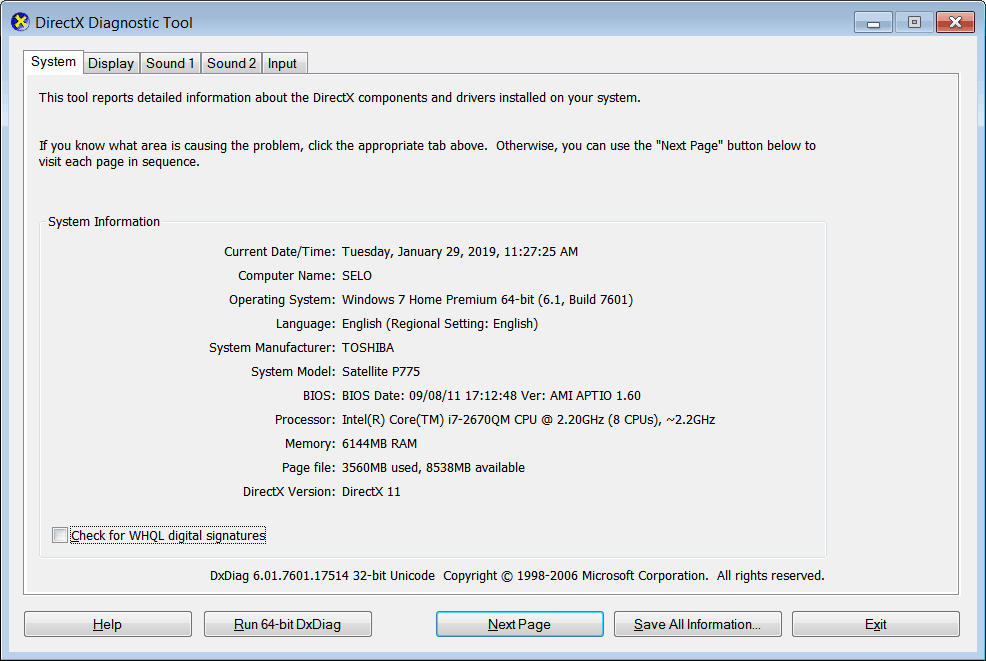Screen dimensions: 986x661
Task: Click the memory value '6144MB RAM'
Action: point(379,443)
